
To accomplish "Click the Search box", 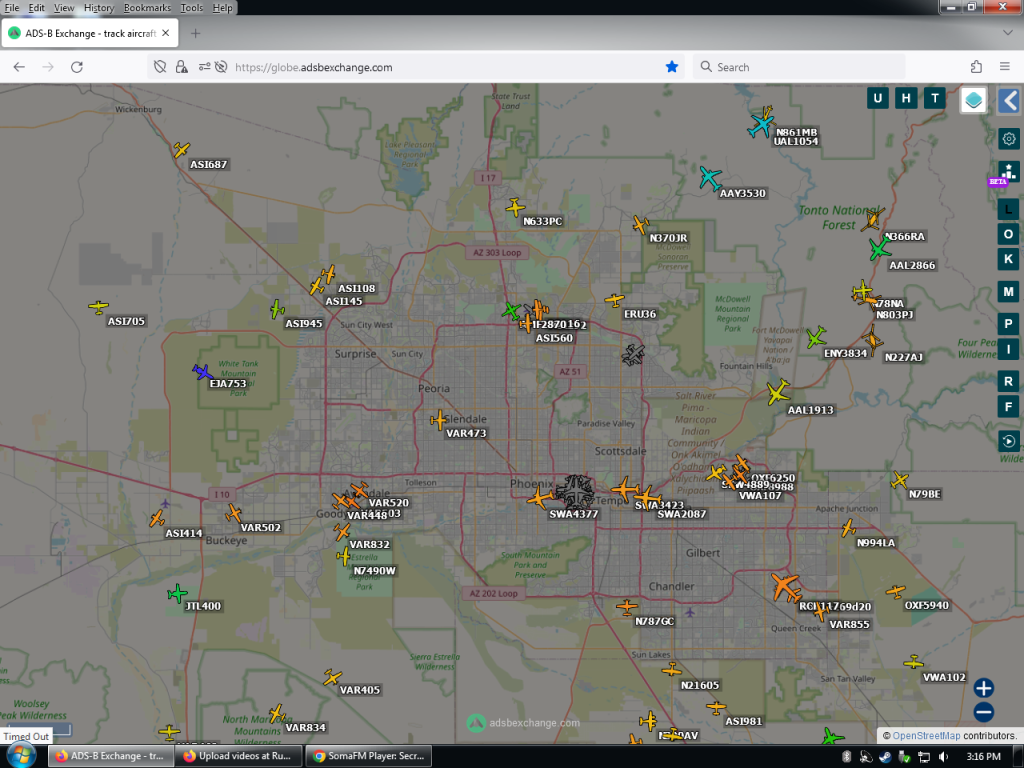I will pyautogui.click(x=800, y=67).
